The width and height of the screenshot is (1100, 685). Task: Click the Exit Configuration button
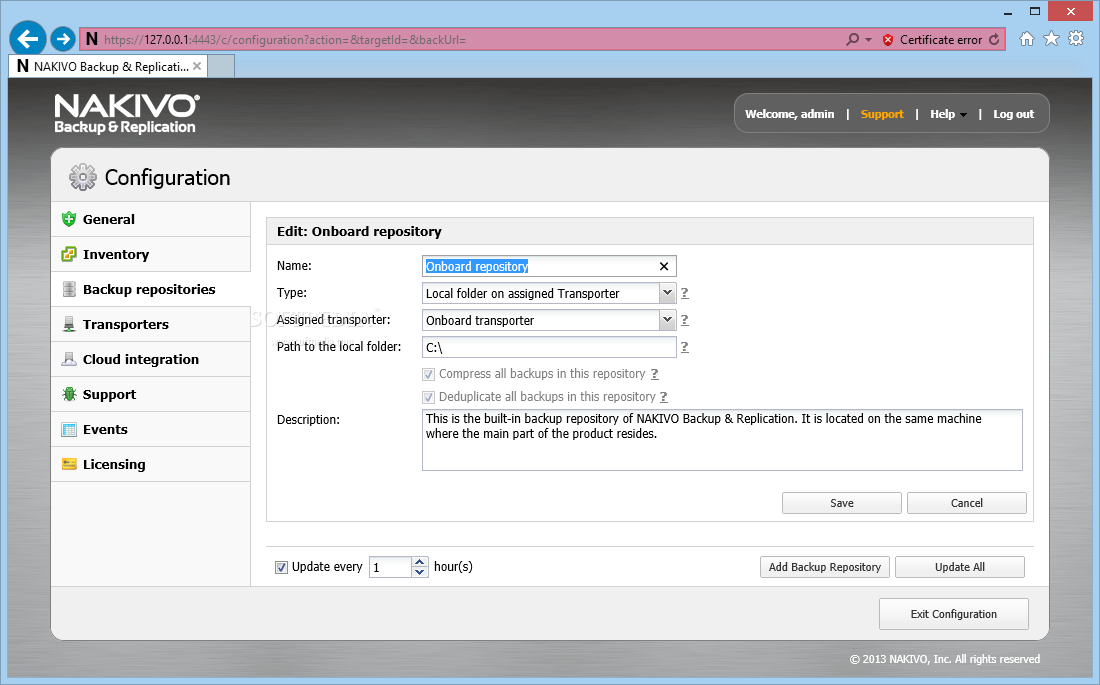pyautogui.click(x=954, y=614)
